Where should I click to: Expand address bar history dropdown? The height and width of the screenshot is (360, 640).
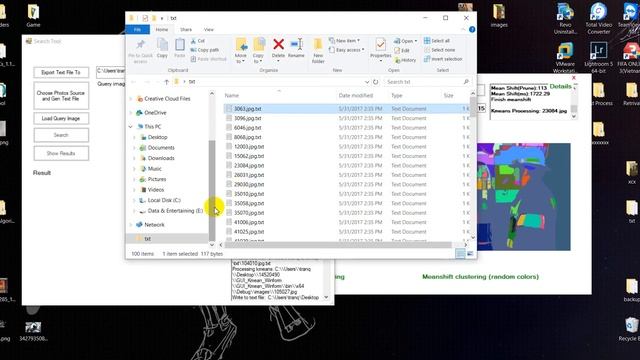(x=367, y=82)
